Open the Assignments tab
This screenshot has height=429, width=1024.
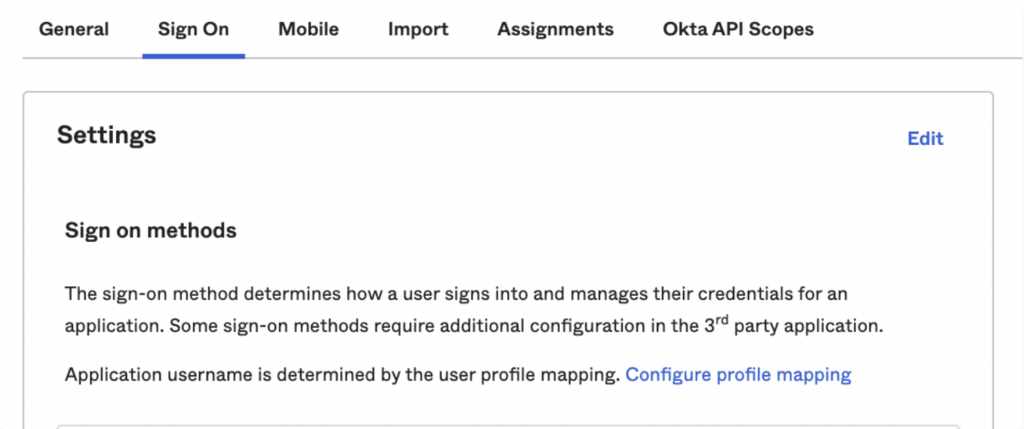pos(556,29)
